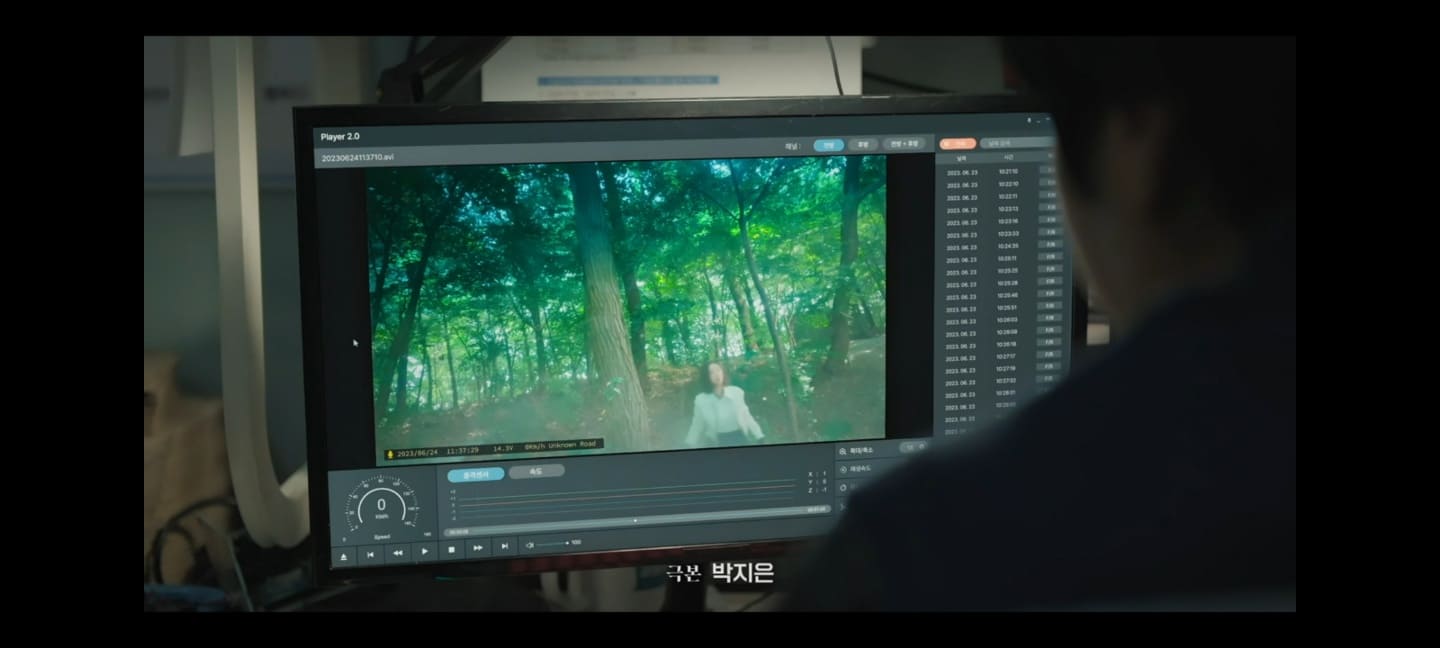
Task: Fast forward the video
Action: (478, 547)
